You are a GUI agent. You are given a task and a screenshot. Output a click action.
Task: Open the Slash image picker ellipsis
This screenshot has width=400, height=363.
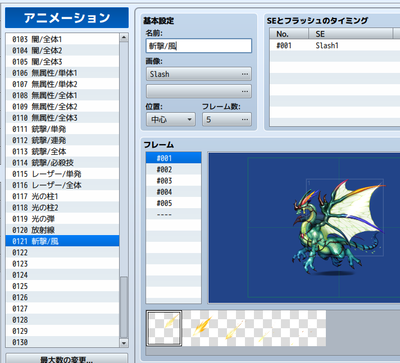[245, 74]
